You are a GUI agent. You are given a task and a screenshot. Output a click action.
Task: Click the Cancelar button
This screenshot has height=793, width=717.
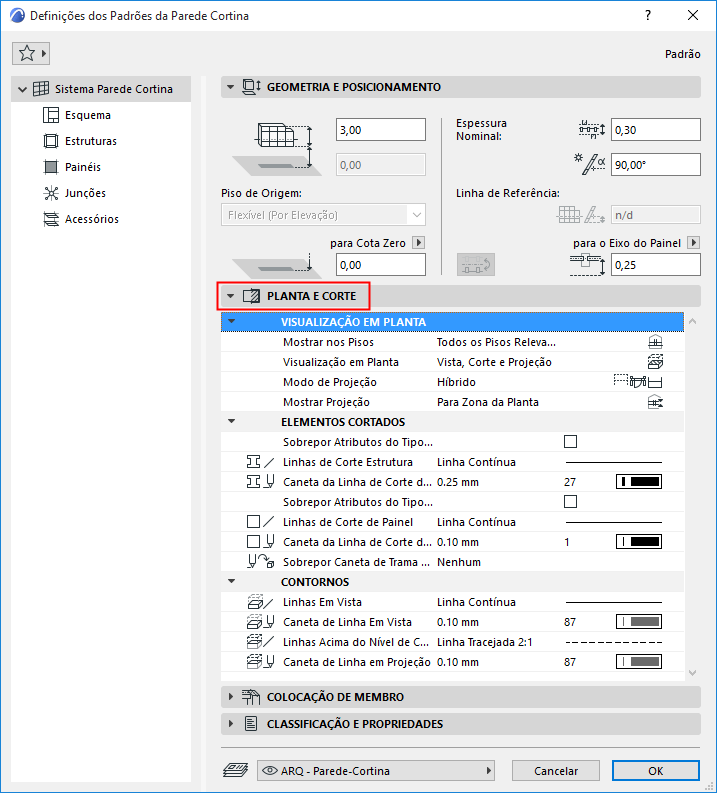click(556, 771)
